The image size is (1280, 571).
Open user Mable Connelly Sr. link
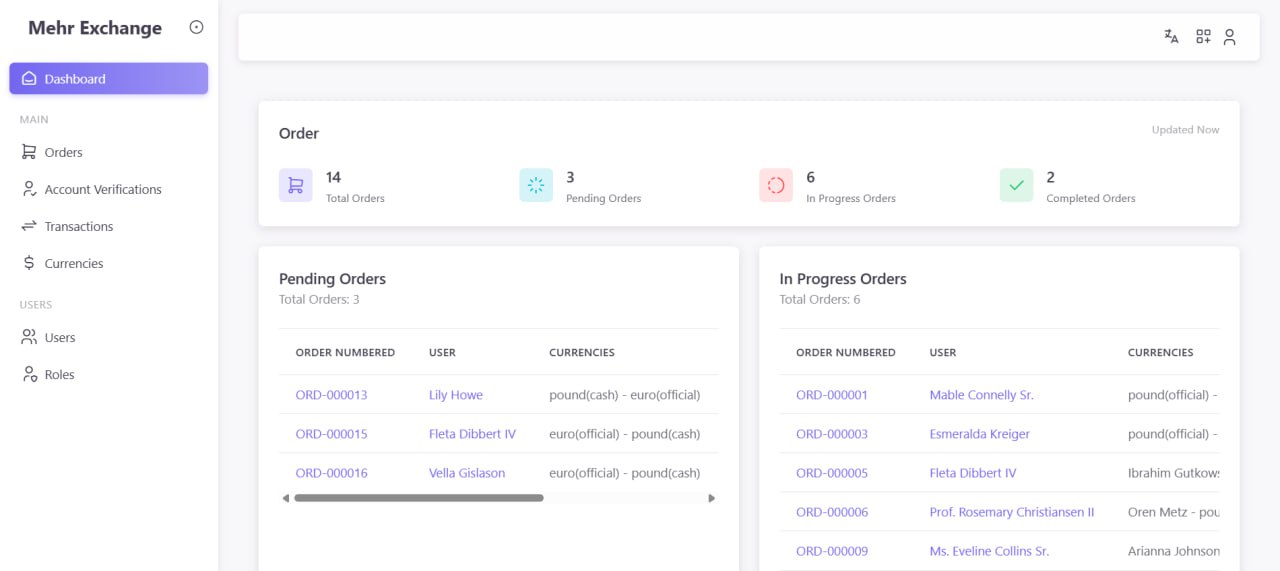coord(981,395)
